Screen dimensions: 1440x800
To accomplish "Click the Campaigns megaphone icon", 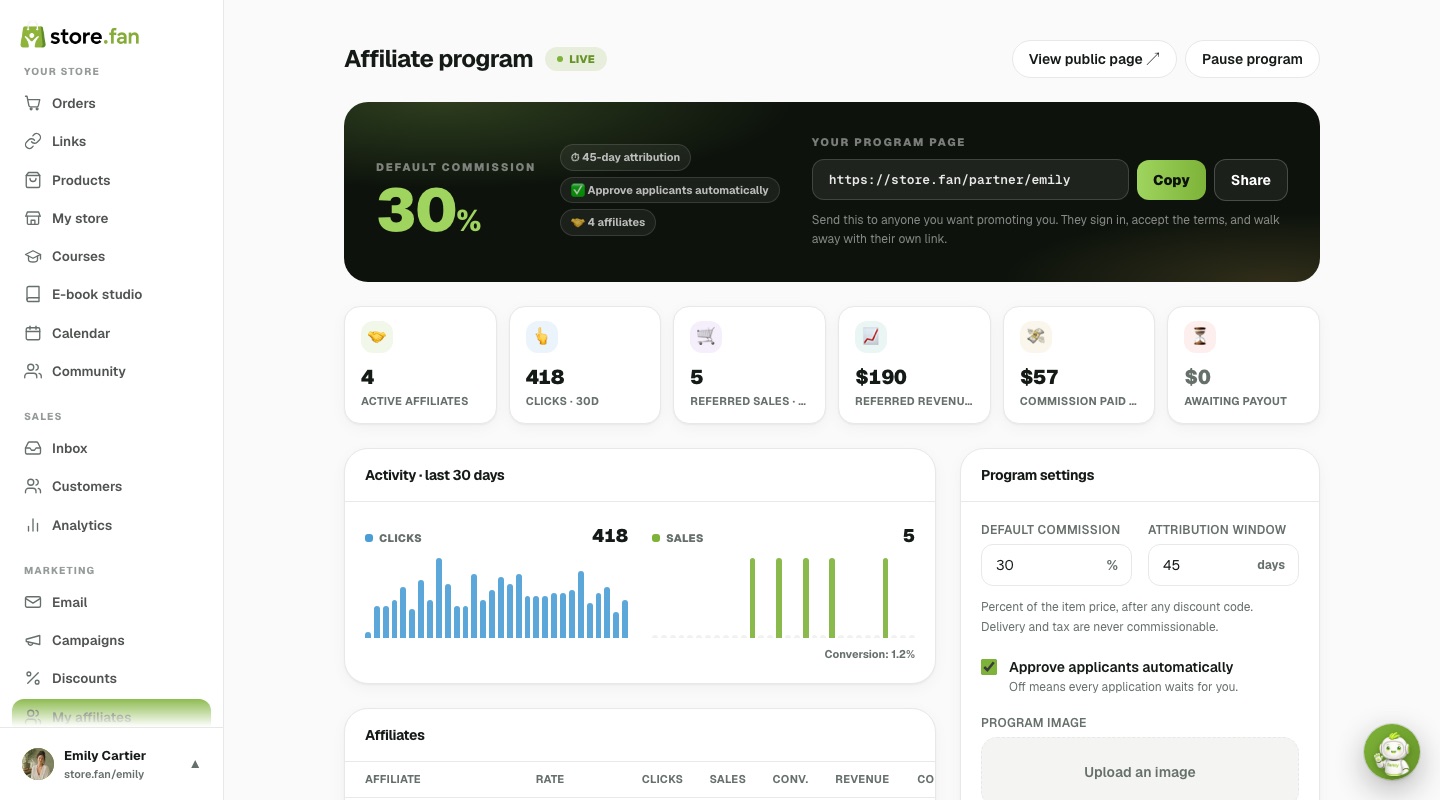I will 33,640.
